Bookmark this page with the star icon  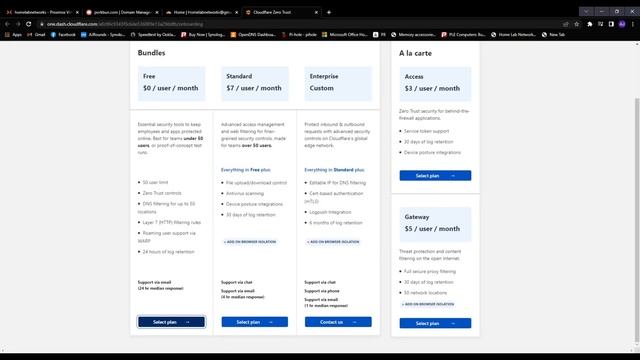pyautogui.click(x=577, y=24)
